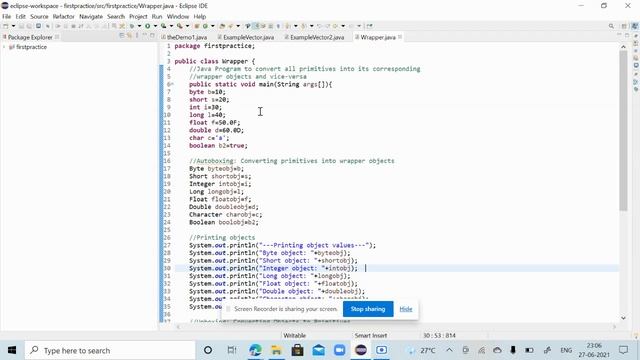Open the Window menu

point(178,16)
